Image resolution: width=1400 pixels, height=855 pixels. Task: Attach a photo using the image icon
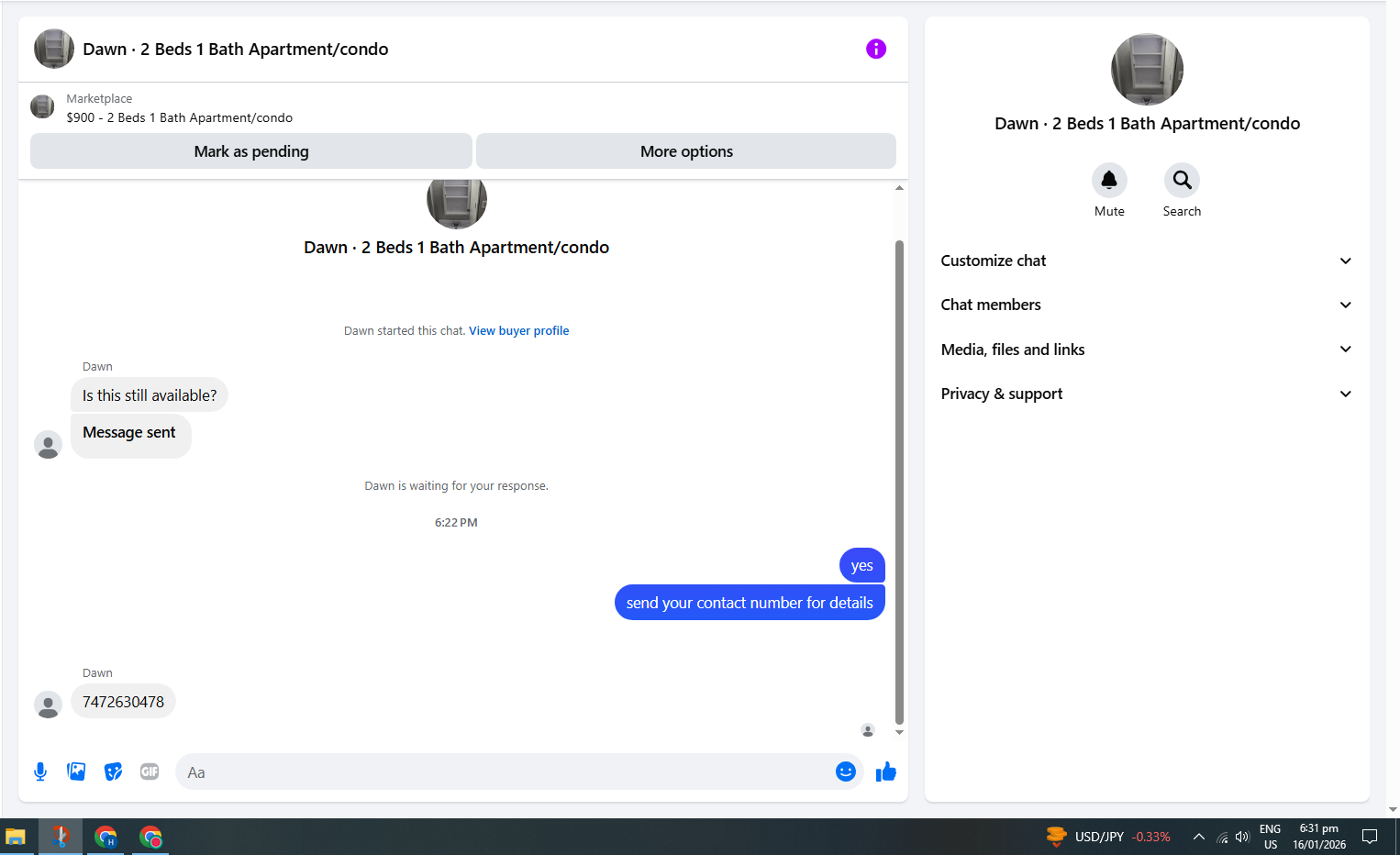[x=76, y=772]
